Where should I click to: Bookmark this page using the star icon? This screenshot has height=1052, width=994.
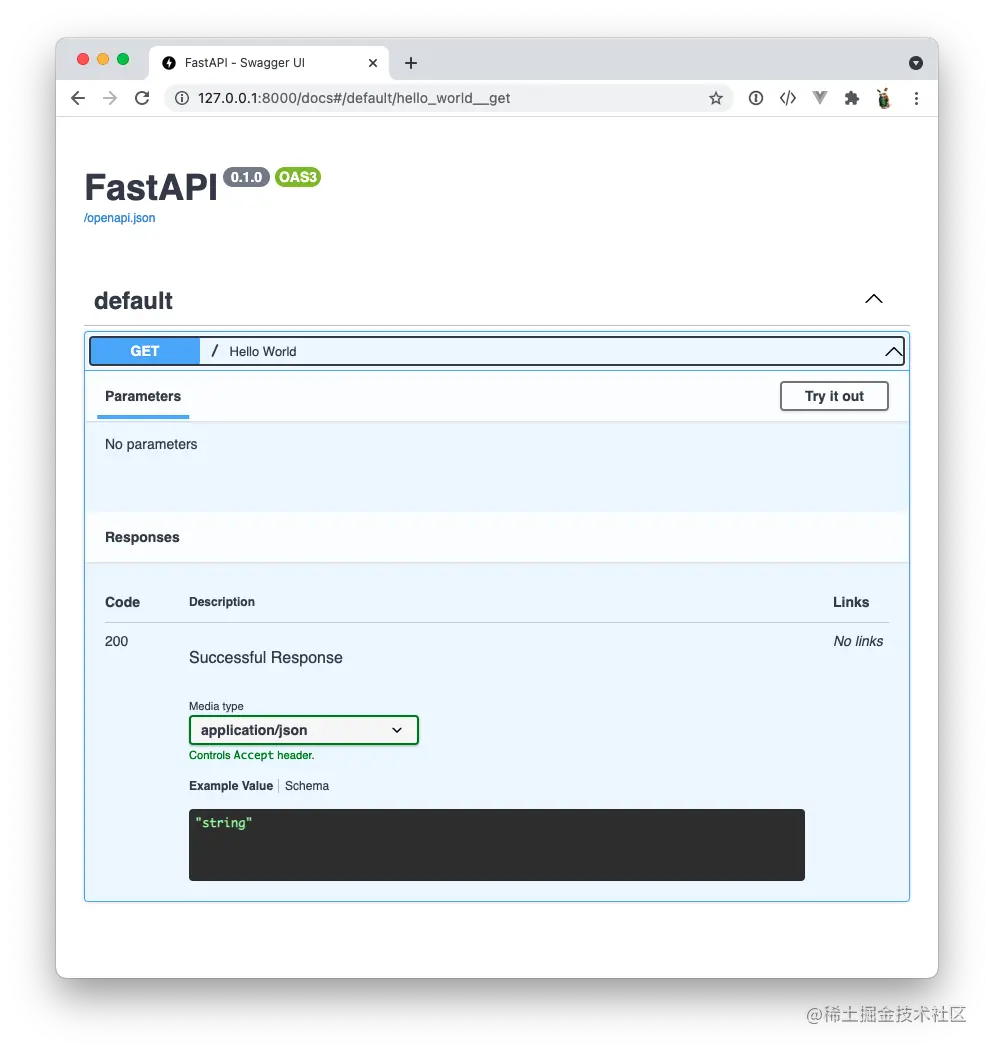pos(716,98)
